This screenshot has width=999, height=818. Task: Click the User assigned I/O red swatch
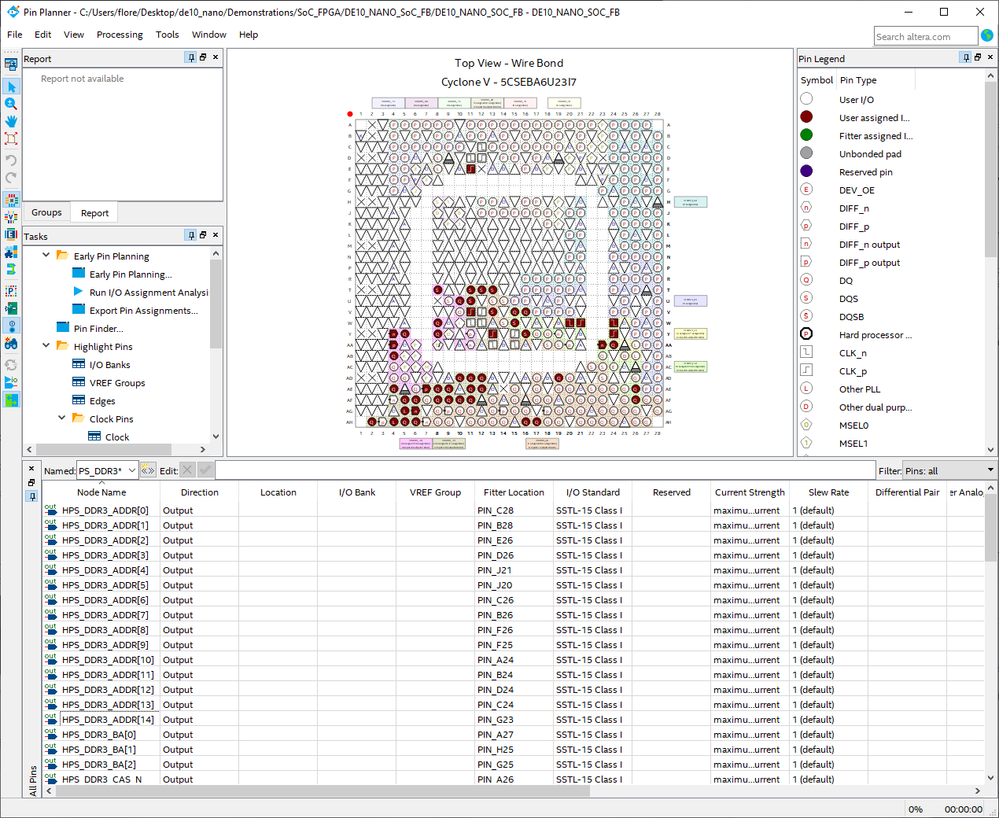(806, 118)
